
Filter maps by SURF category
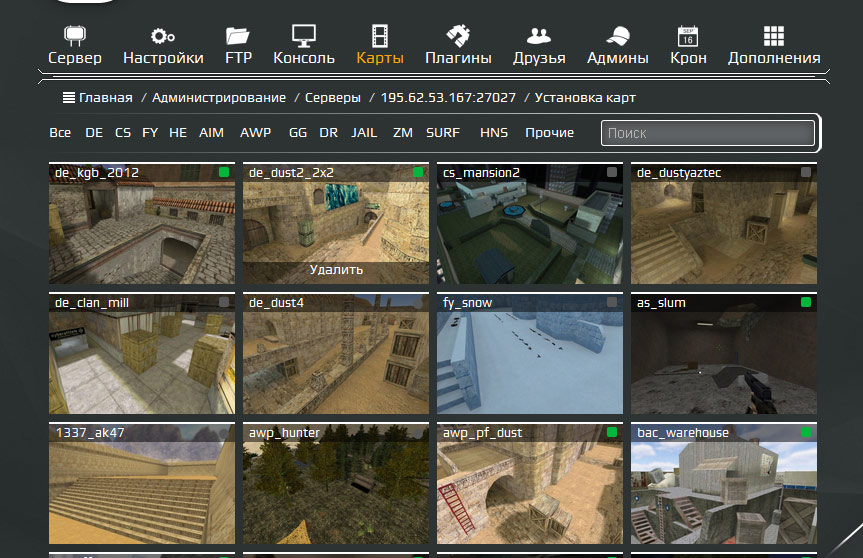click(443, 133)
